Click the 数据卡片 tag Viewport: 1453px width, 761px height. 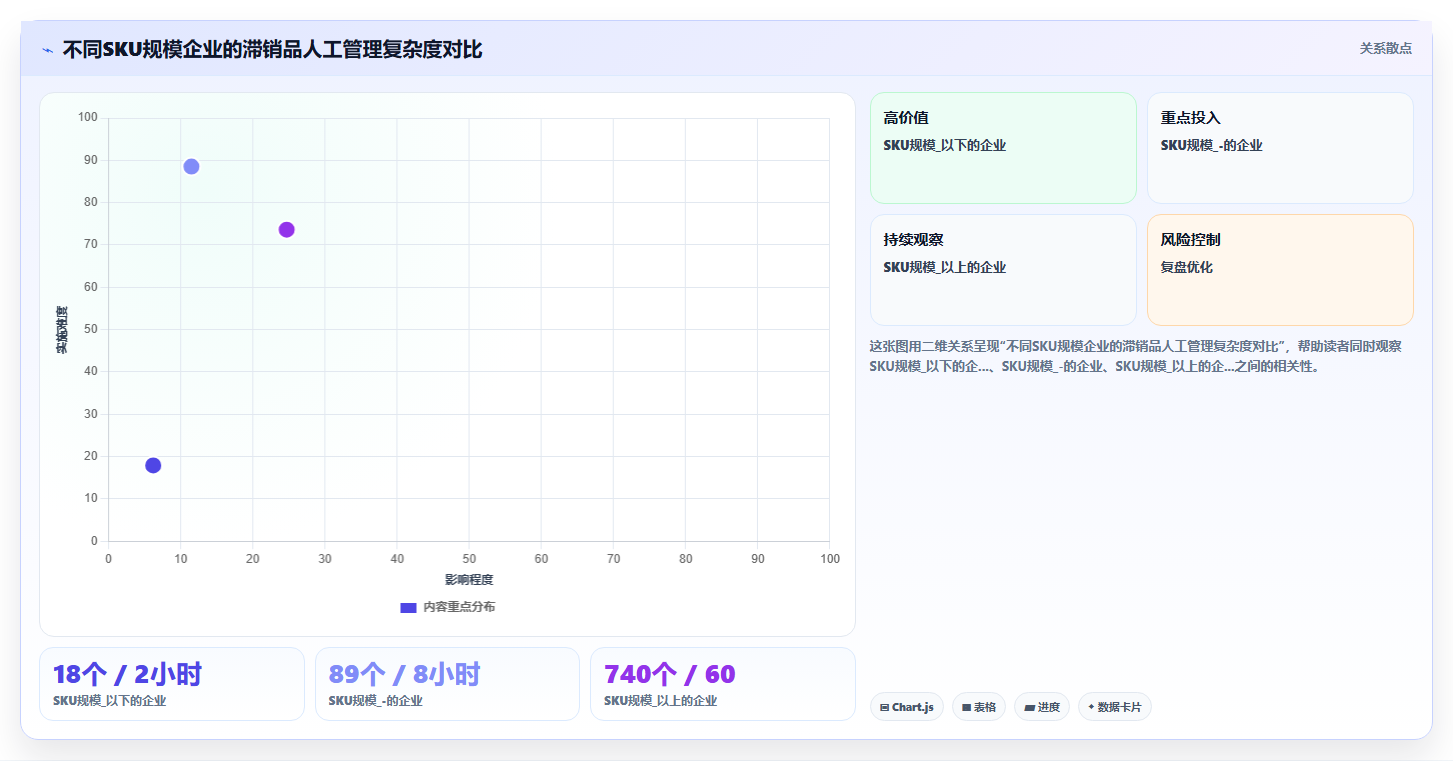(1114, 707)
